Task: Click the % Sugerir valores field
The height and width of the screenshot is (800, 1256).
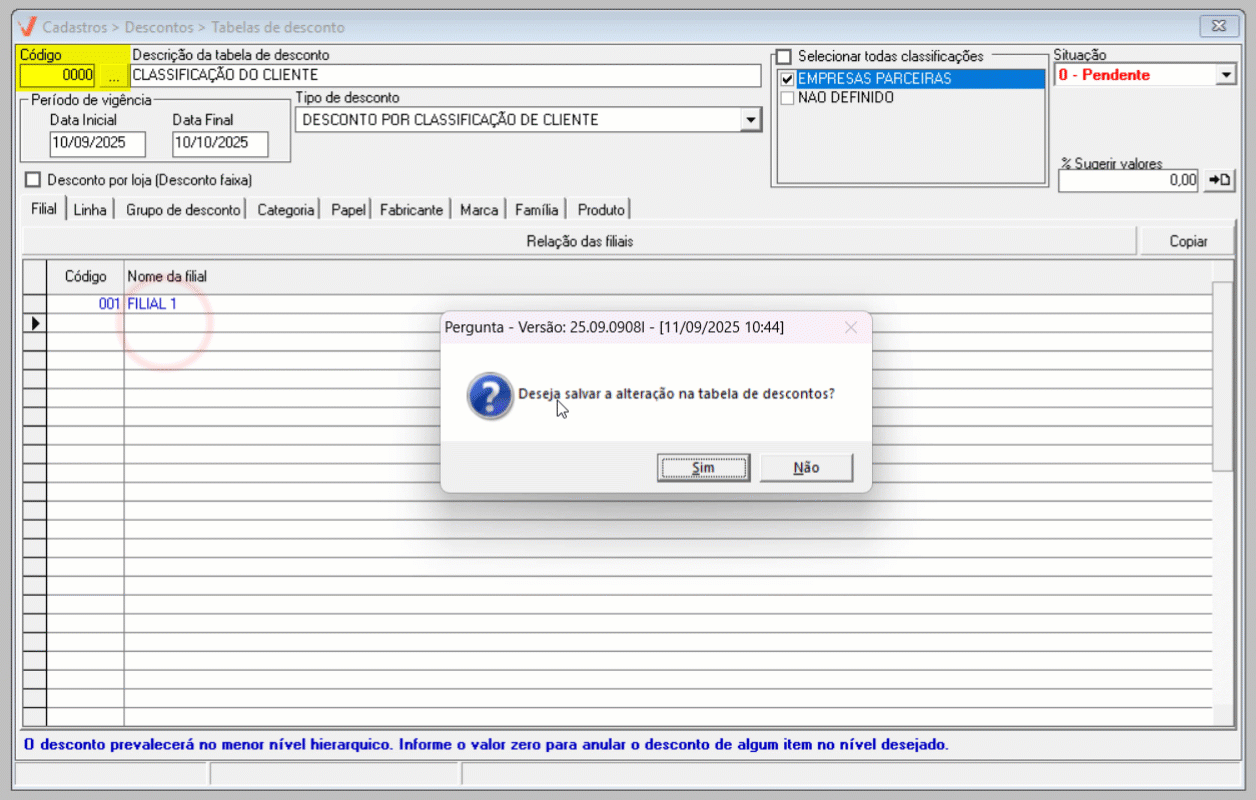Action: click(x=1128, y=181)
